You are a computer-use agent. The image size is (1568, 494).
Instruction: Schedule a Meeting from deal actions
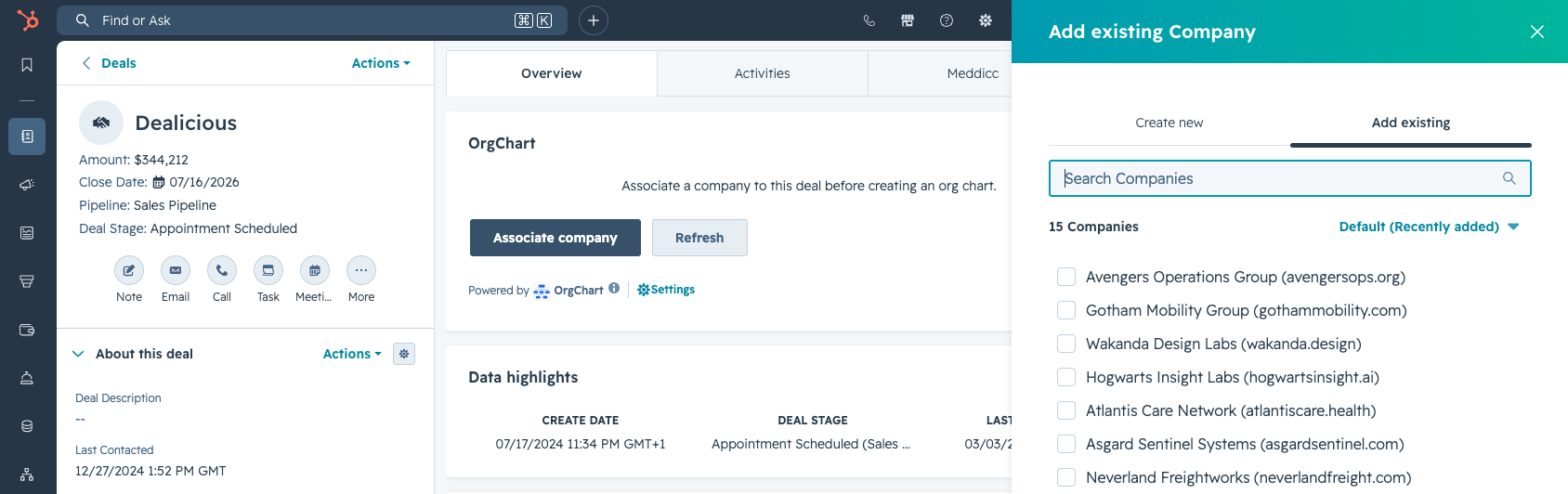pyautogui.click(x=315, y=270)
